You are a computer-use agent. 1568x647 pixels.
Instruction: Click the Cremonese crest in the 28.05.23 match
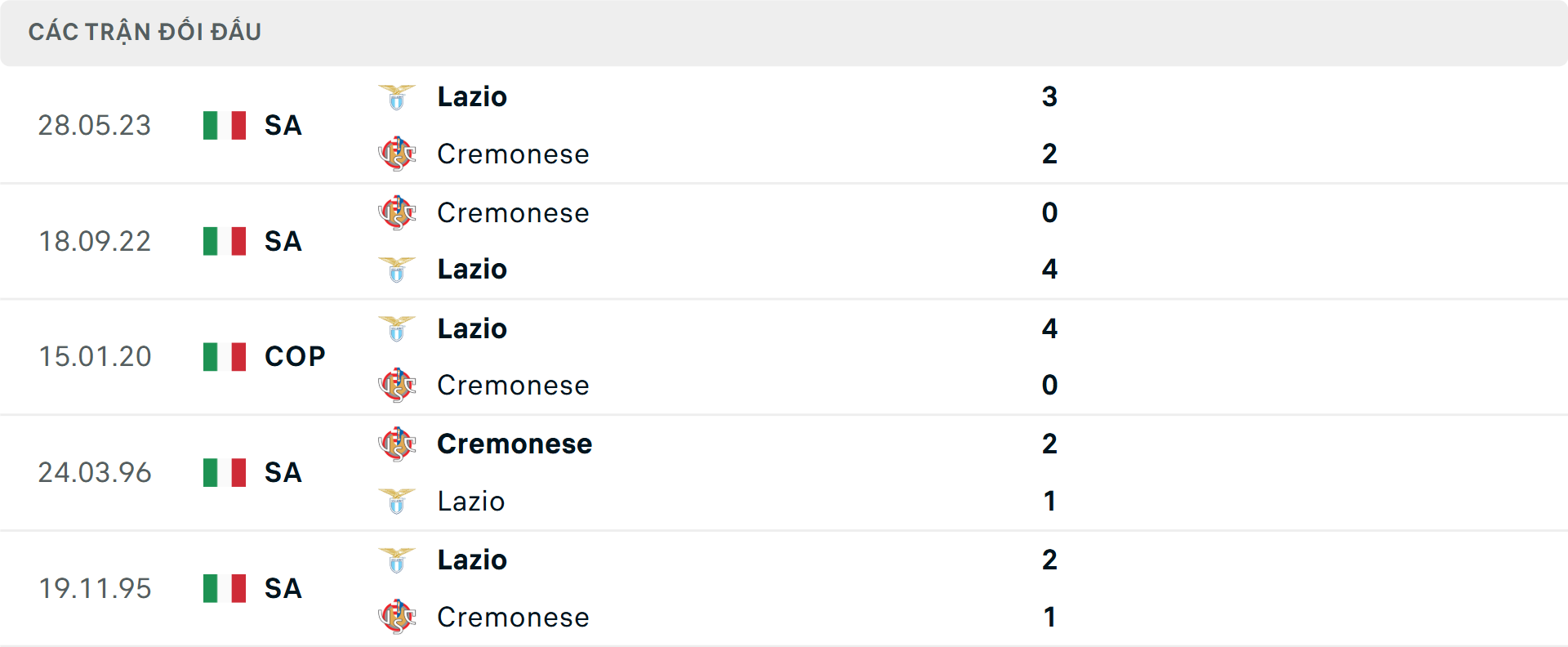point(398,154)
